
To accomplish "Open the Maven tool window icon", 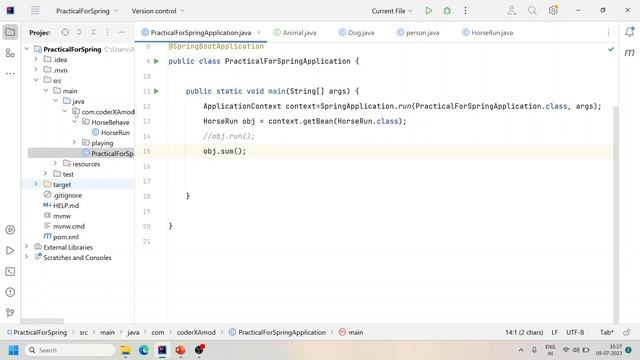I will (629, 52).
